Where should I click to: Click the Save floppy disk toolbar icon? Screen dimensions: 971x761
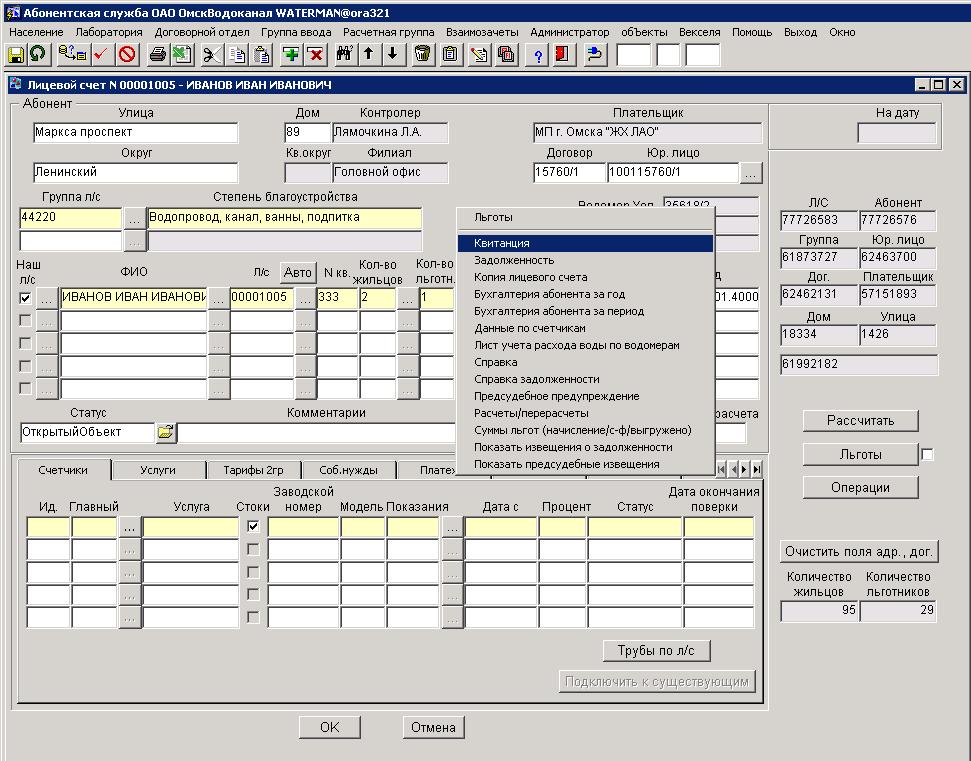16,55
